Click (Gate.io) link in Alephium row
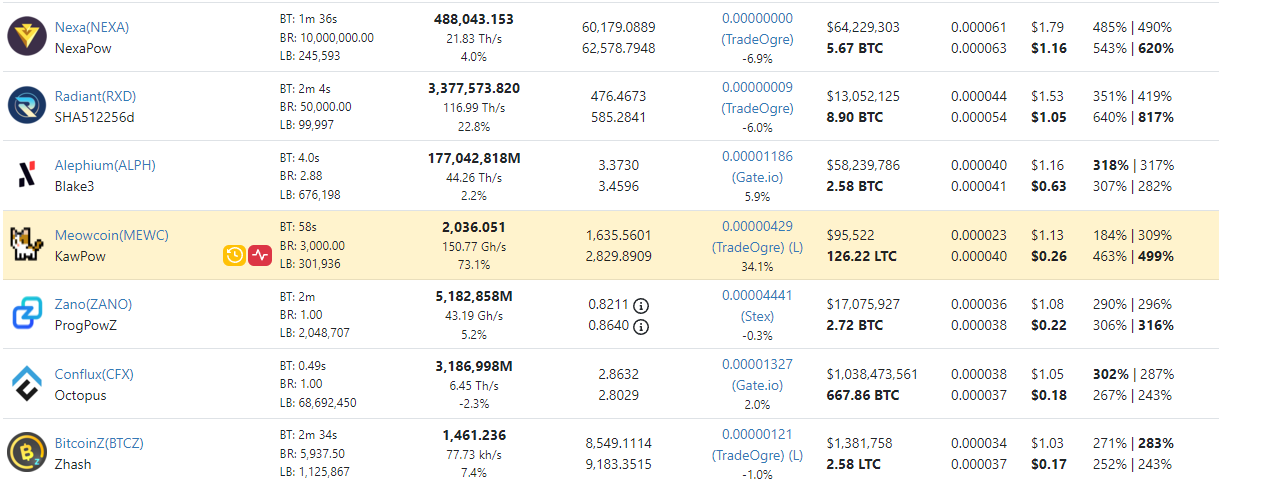 coord(757,177)
